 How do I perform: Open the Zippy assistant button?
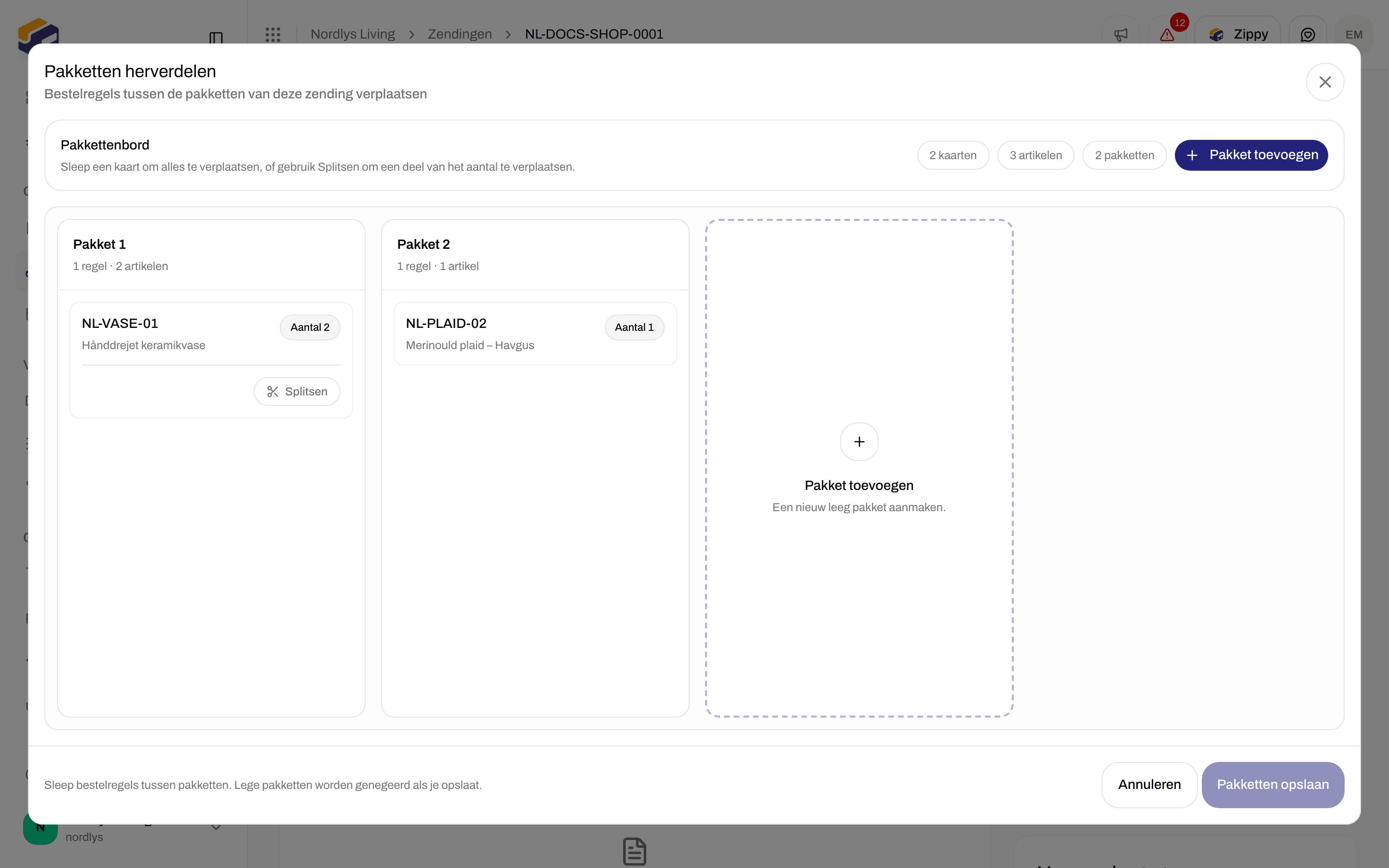(x=1238, y=34)
